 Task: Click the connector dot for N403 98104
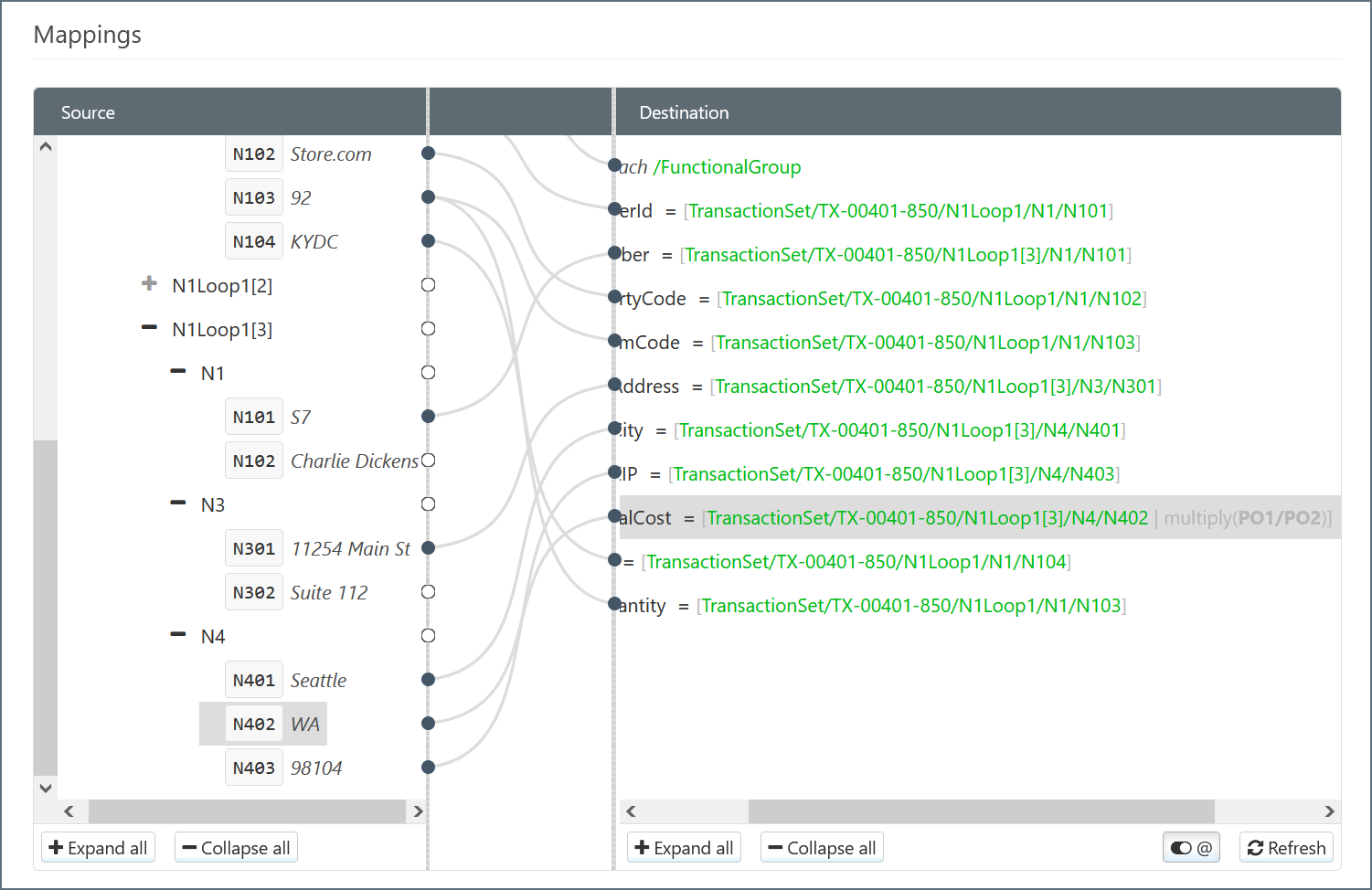(428, 768)
